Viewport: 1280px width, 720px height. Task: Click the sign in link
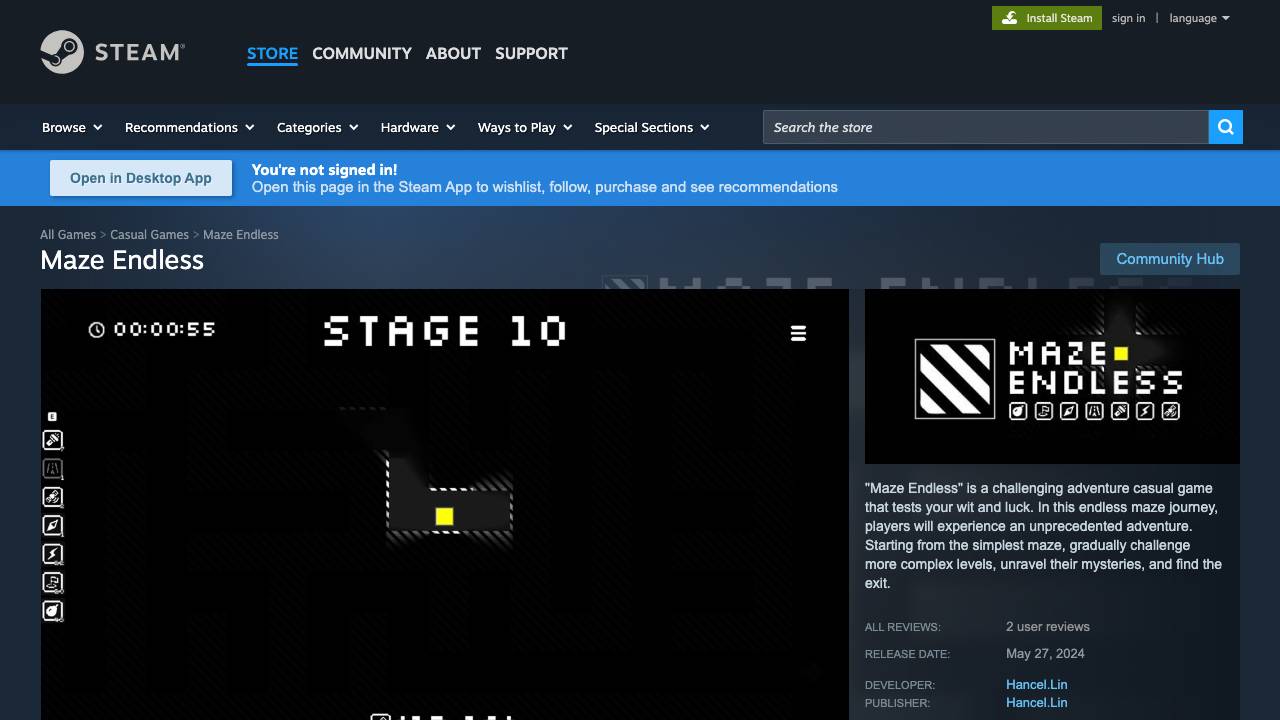1128,18
